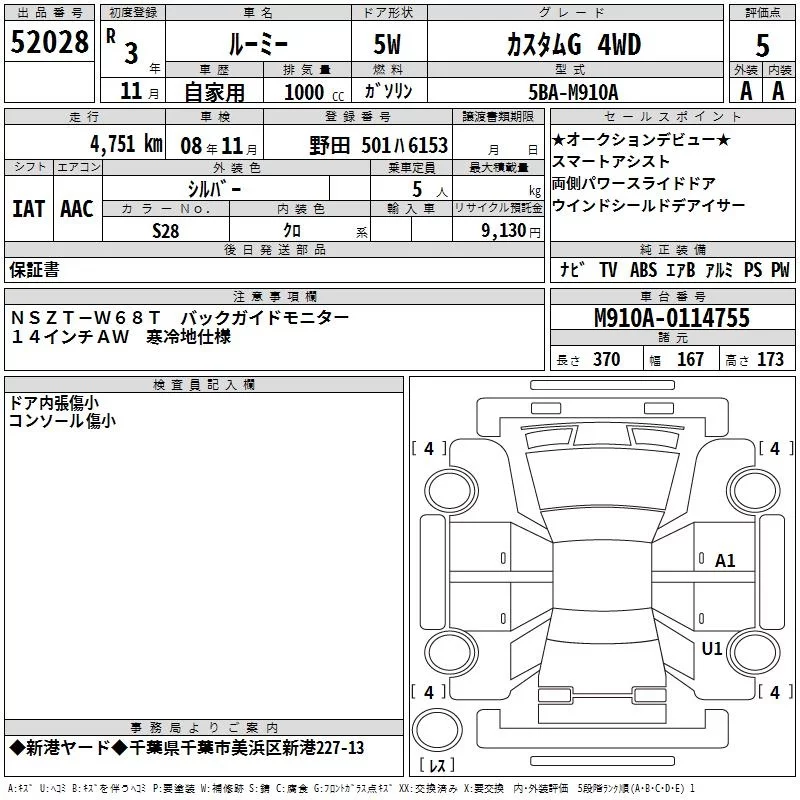
Task: Select displacement value 1000 cc
Action: click(314, 92)
